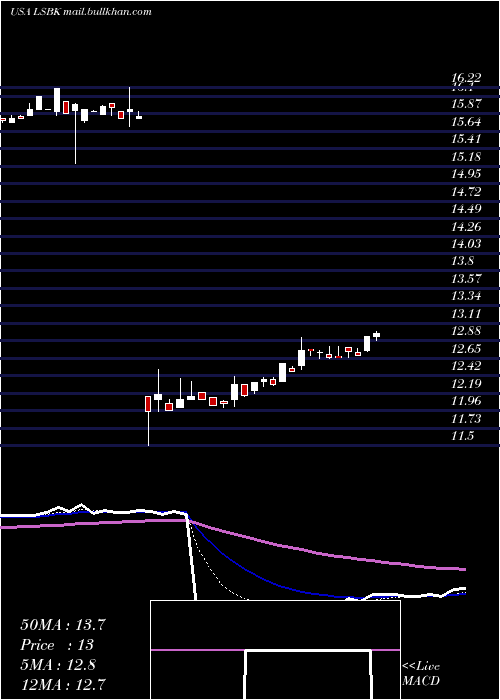Click the 15.64 price axis label
500x700 pixels.
pyautogui.click(x=466, y=122)
